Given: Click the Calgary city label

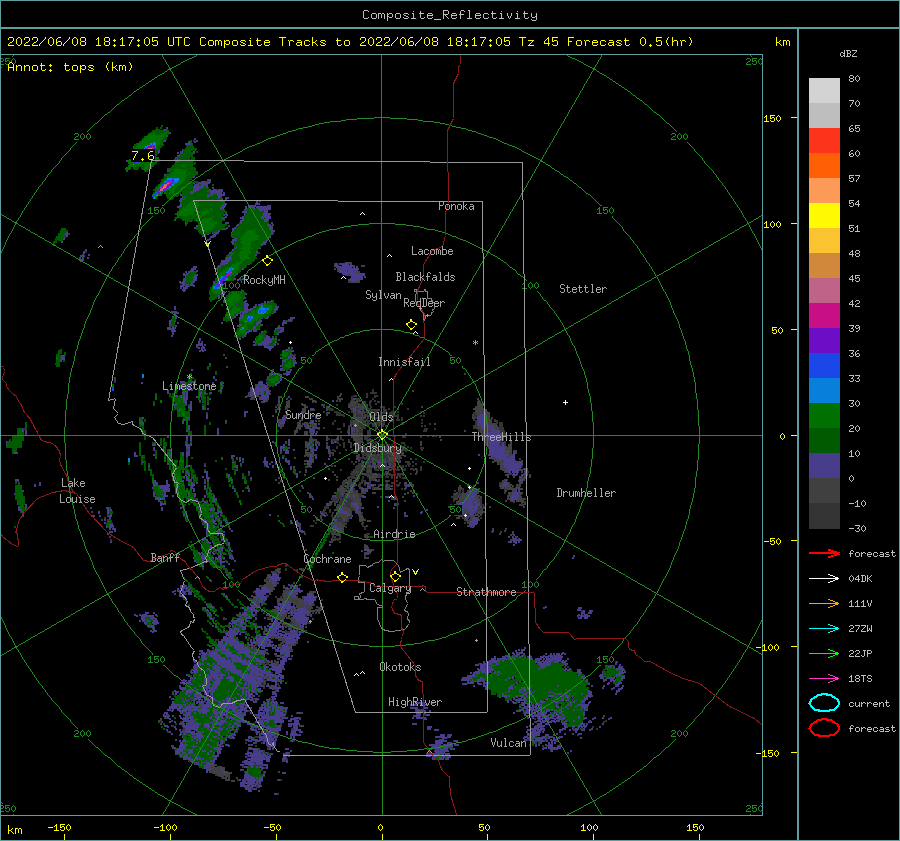Looking at the screenshot, I should [x=390, y=588].
